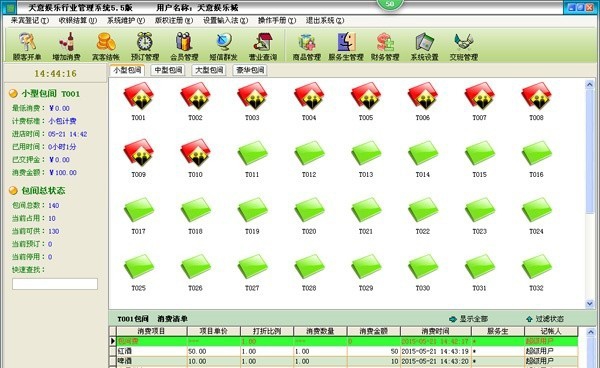Select vacant room T023

point(479,215)
